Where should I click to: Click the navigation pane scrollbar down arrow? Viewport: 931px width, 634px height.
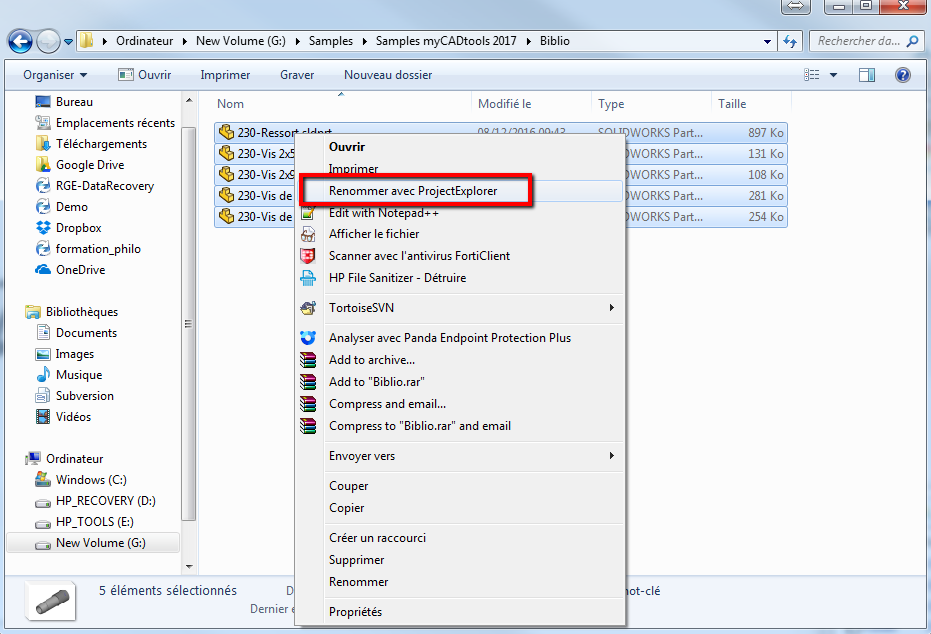189,566
